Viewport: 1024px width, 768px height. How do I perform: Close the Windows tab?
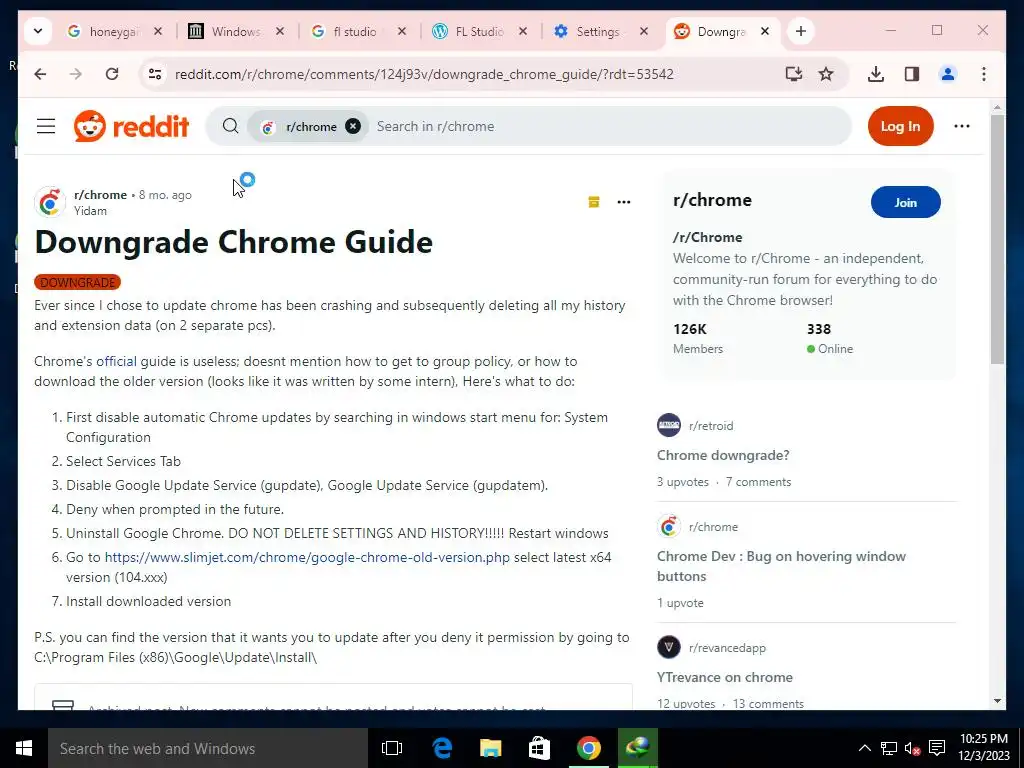(280, 31)
